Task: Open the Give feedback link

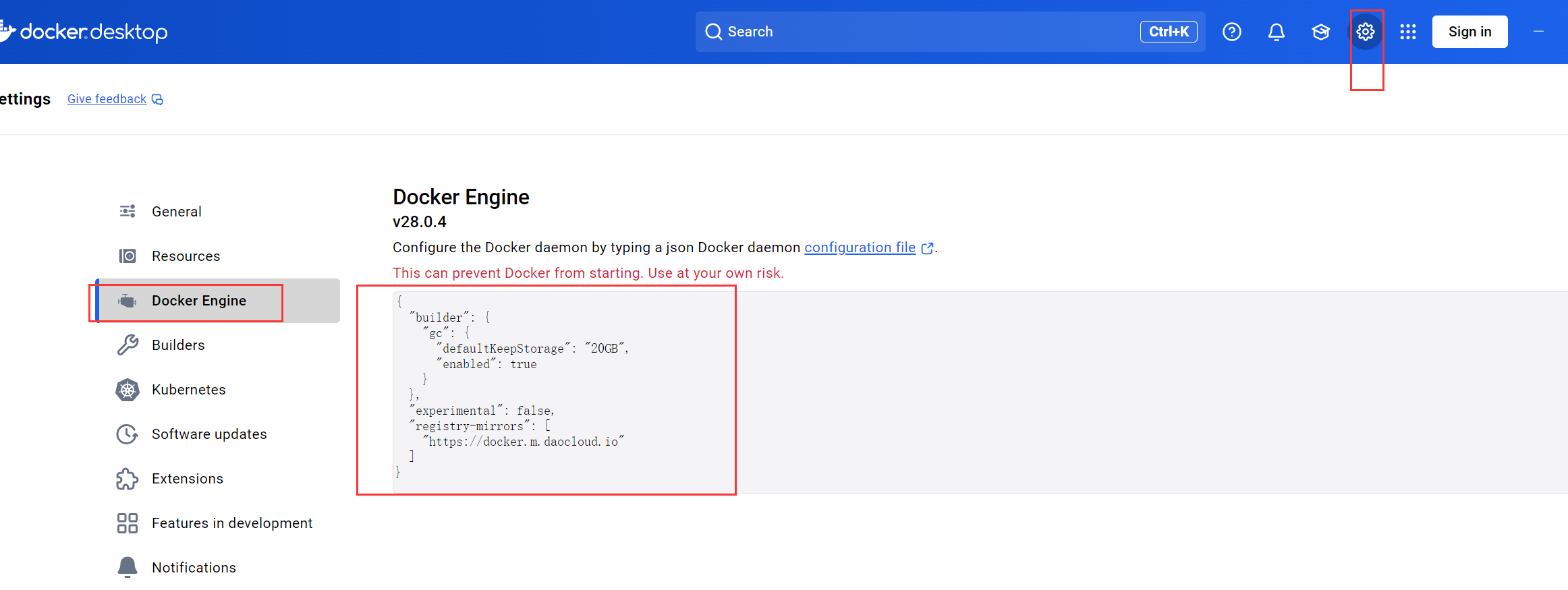Action: point(107,99)
